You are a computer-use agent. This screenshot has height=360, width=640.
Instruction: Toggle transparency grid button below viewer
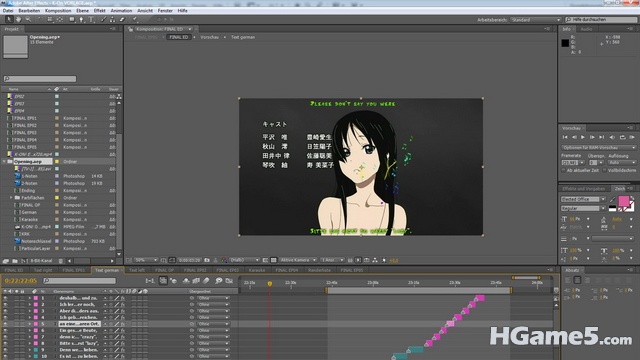[274, 260]
